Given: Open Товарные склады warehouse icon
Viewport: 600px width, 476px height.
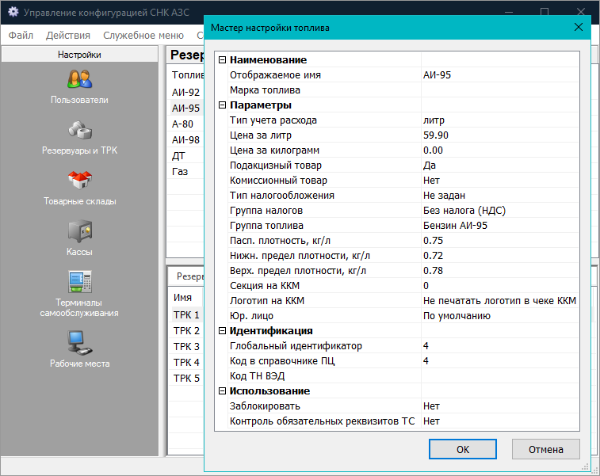Looking at the screenshot, I should click(79, 181).
